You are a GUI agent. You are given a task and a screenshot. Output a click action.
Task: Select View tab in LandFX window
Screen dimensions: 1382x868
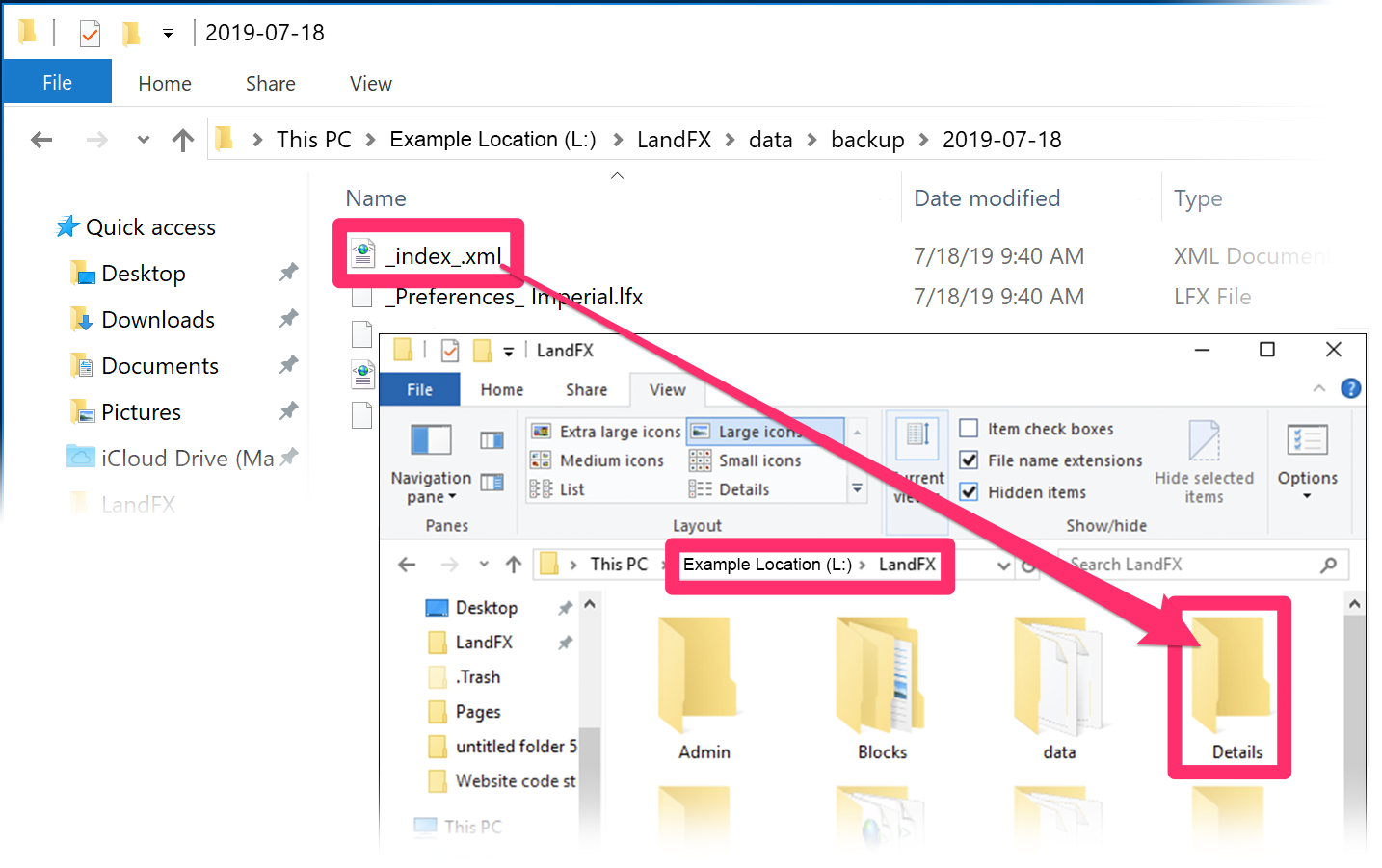tap(668, 390)
